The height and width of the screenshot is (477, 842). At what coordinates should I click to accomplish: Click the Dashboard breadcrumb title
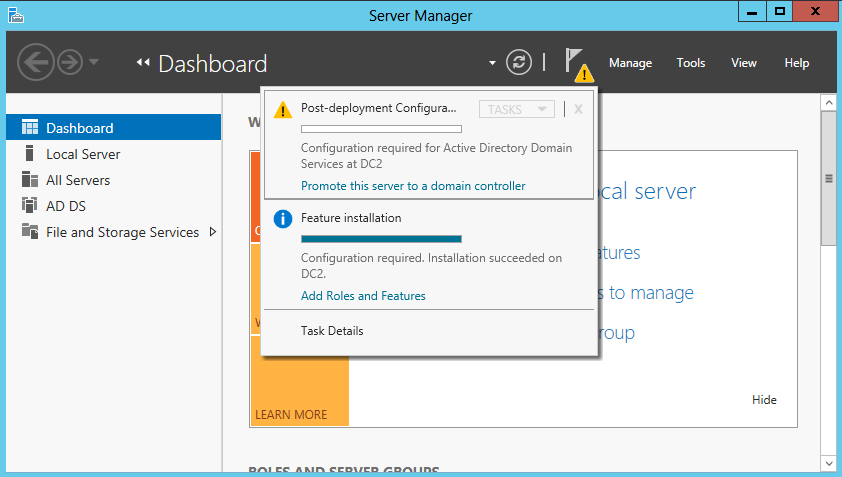[213, 64]
